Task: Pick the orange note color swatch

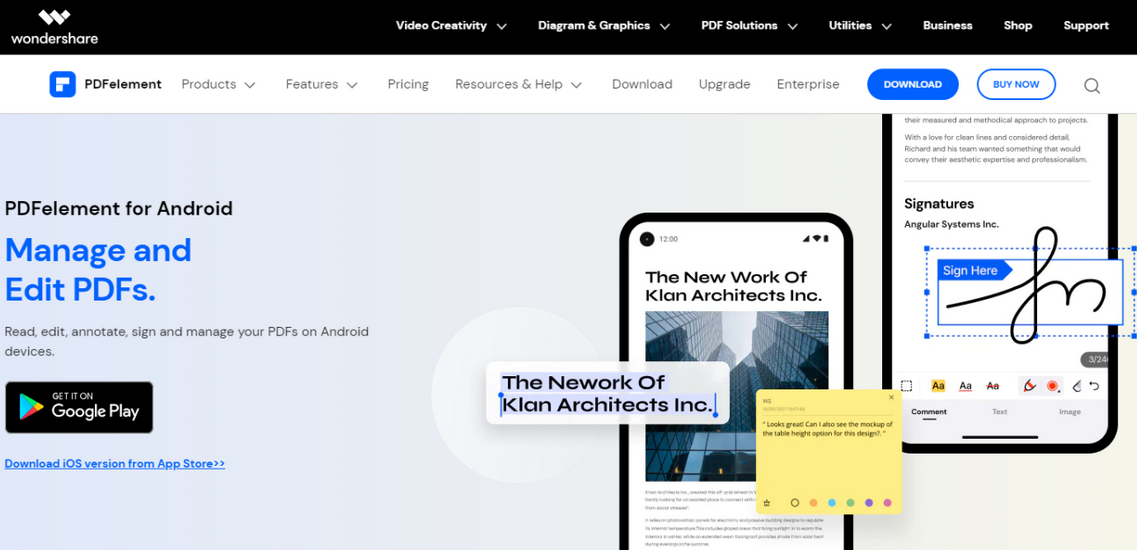Action: (x=814, y=503)
